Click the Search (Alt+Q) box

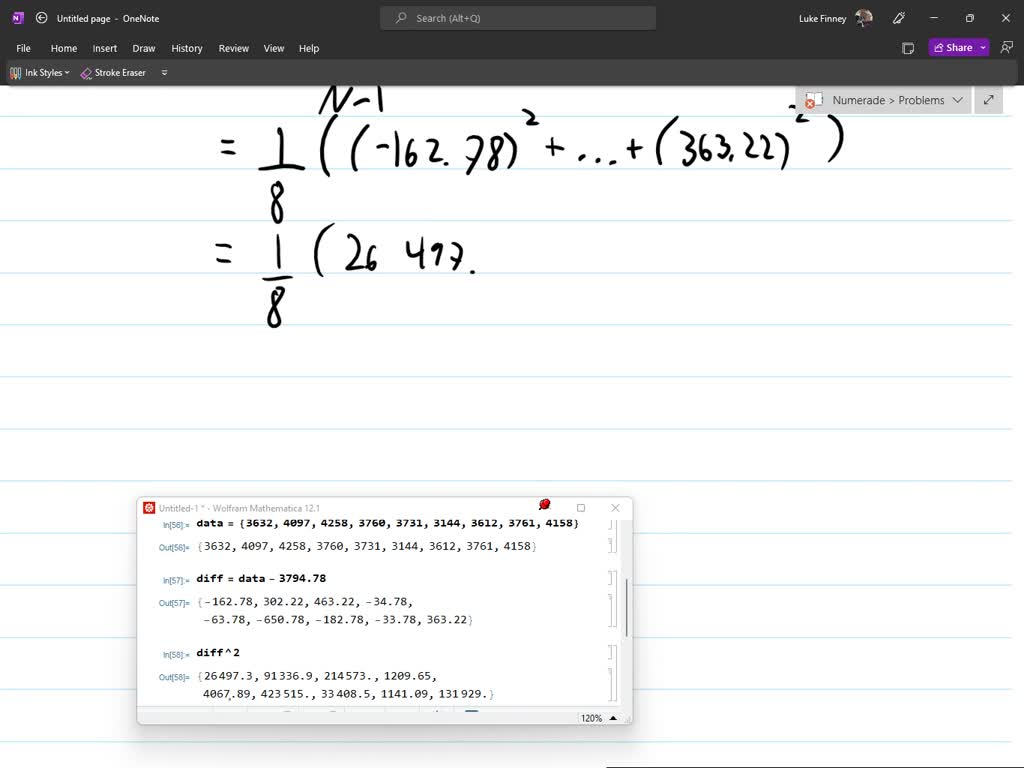(518, 18)
